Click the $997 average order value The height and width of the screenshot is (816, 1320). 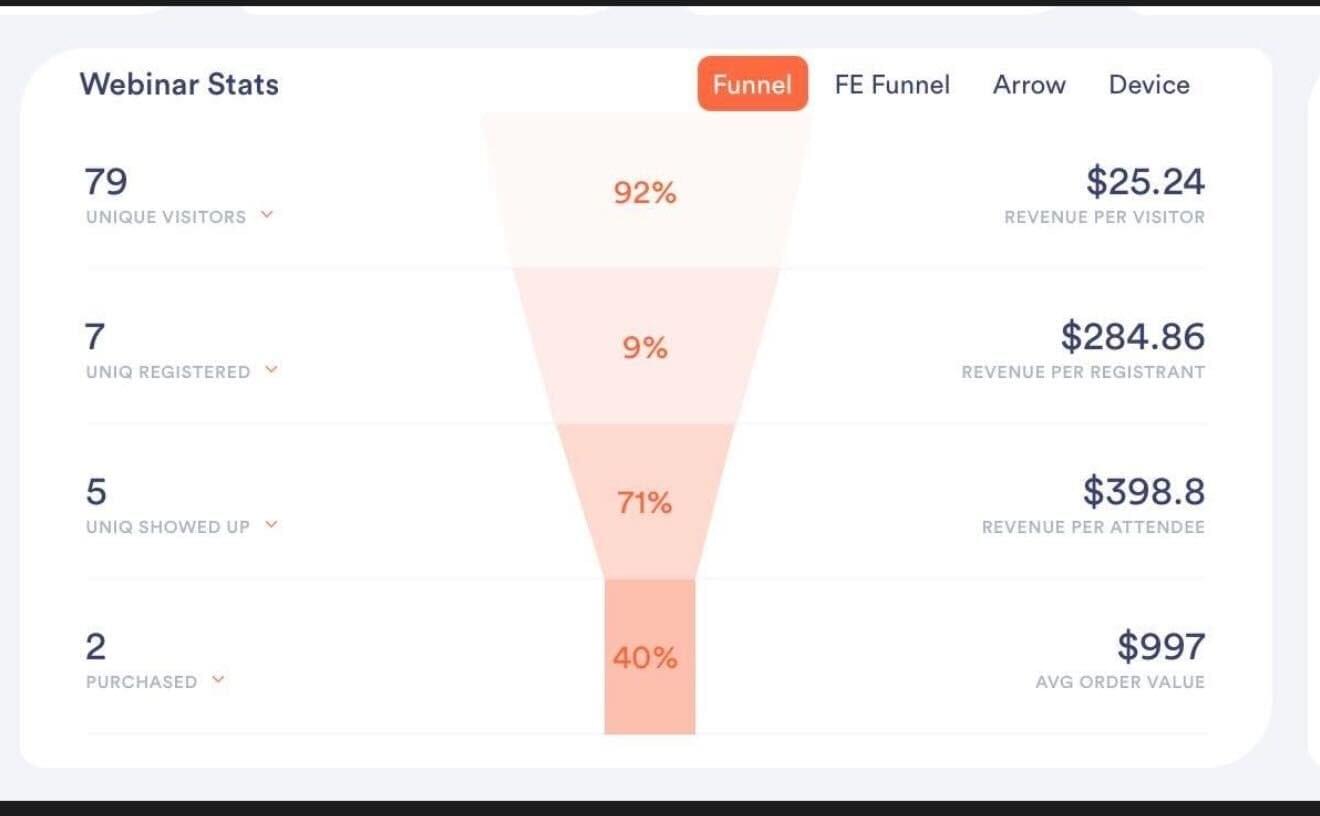(x=1160, y=647)
